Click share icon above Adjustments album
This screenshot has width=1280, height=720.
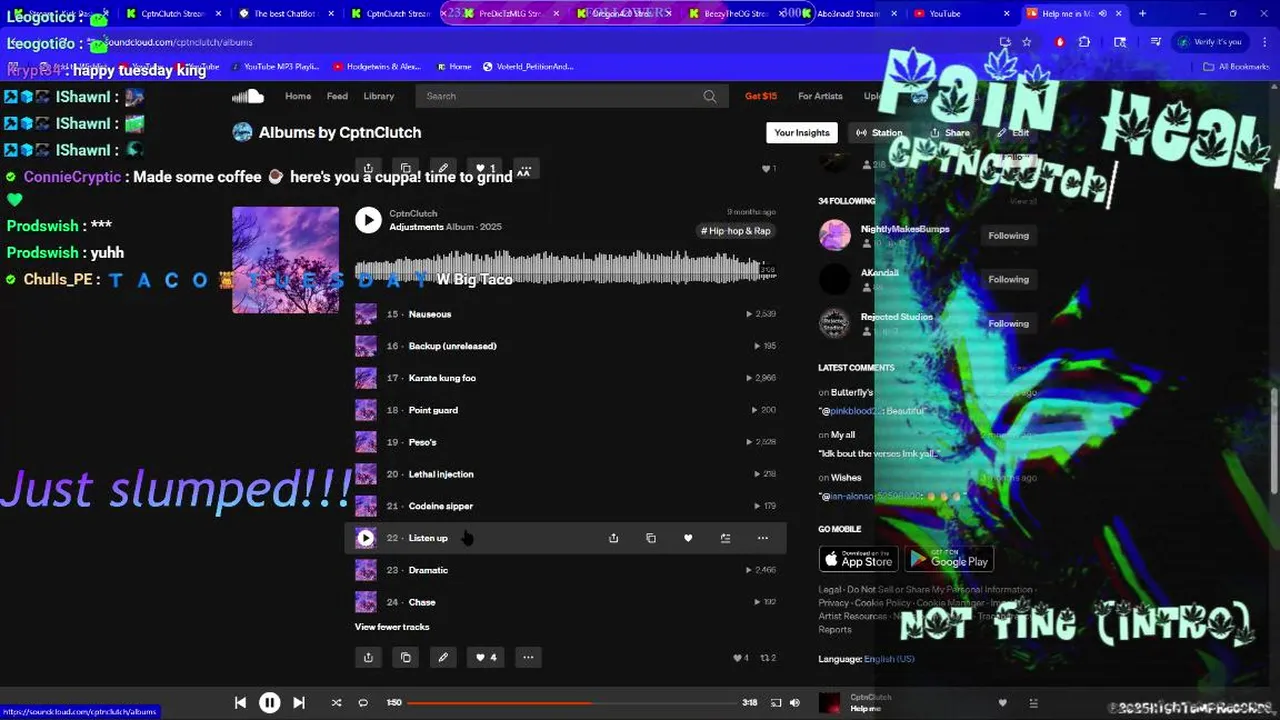pos(368,168)
